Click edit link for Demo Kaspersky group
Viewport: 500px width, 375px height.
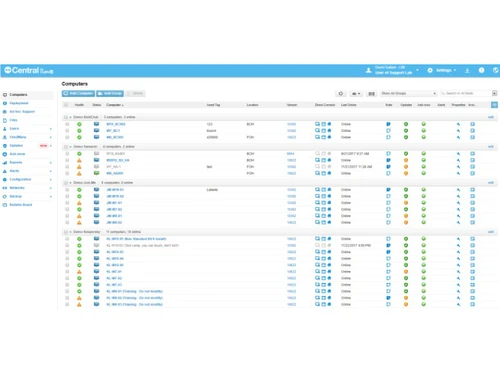pos(491,232)
